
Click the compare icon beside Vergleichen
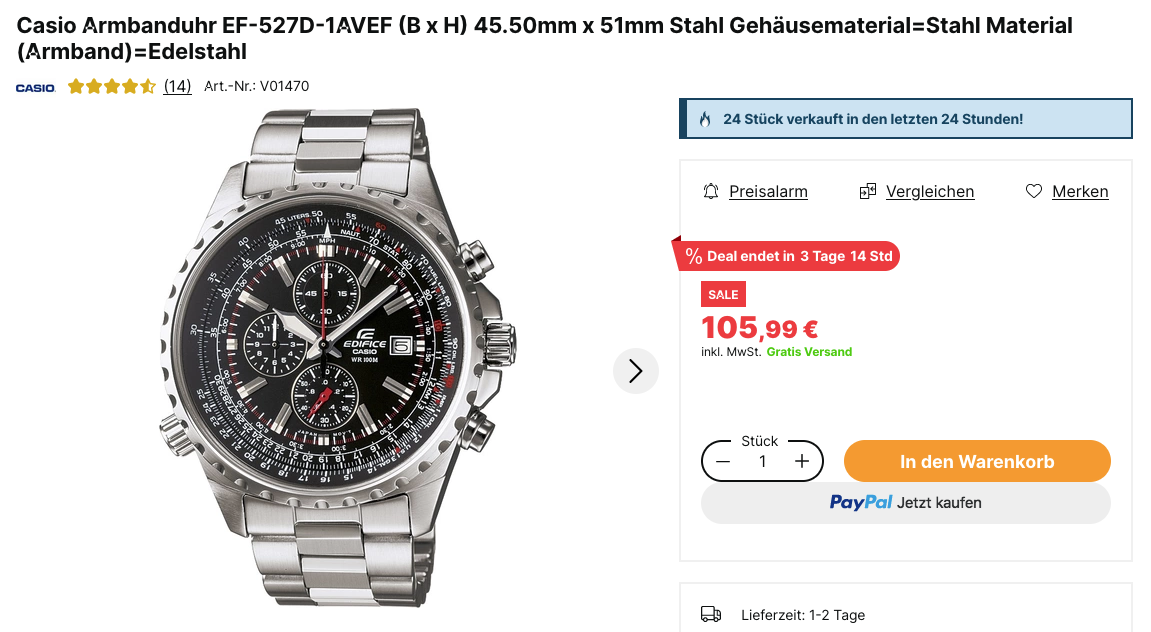pos(868,191)
